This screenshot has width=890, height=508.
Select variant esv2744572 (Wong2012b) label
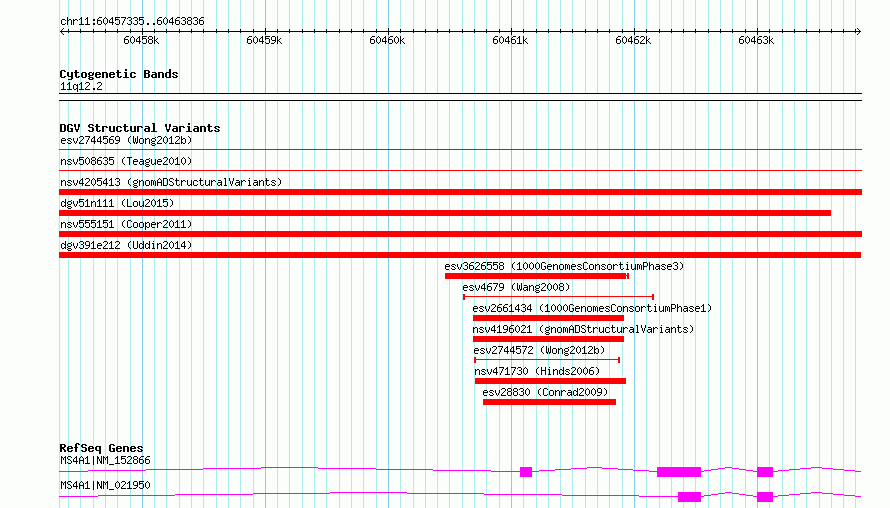tap(539, 350)
